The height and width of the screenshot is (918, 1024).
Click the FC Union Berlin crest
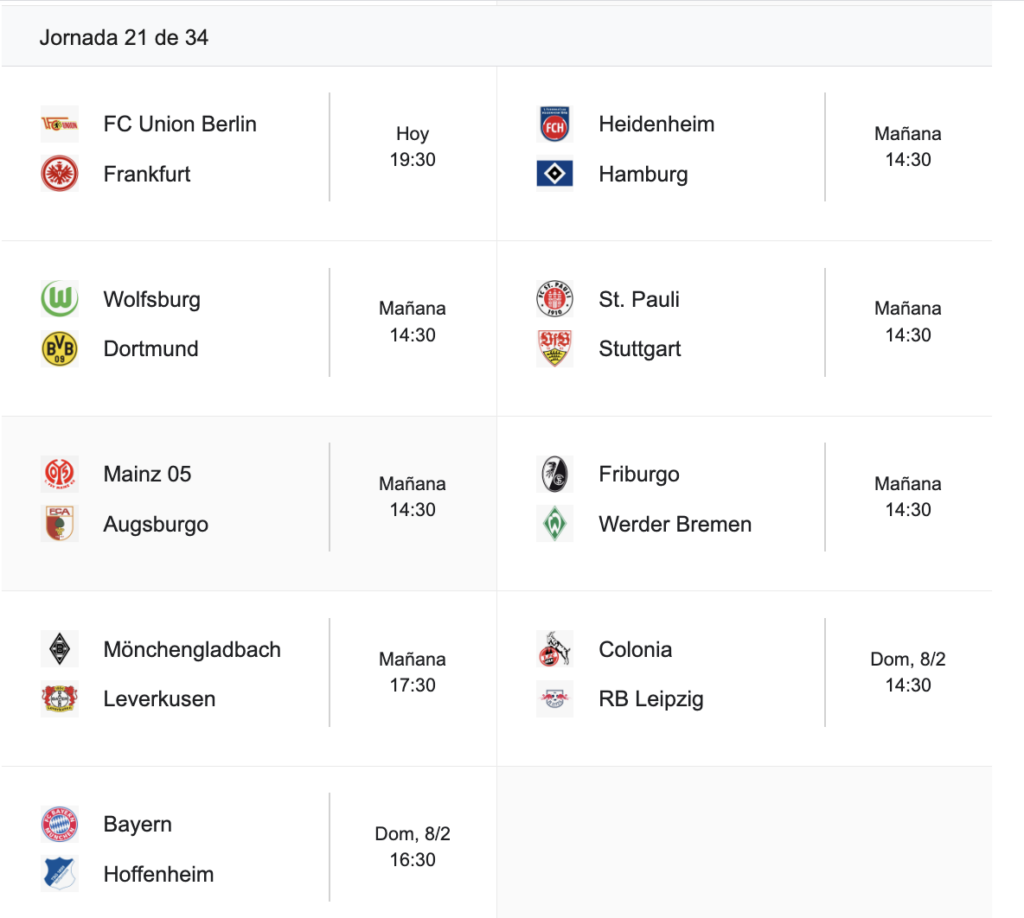[59, 124]
